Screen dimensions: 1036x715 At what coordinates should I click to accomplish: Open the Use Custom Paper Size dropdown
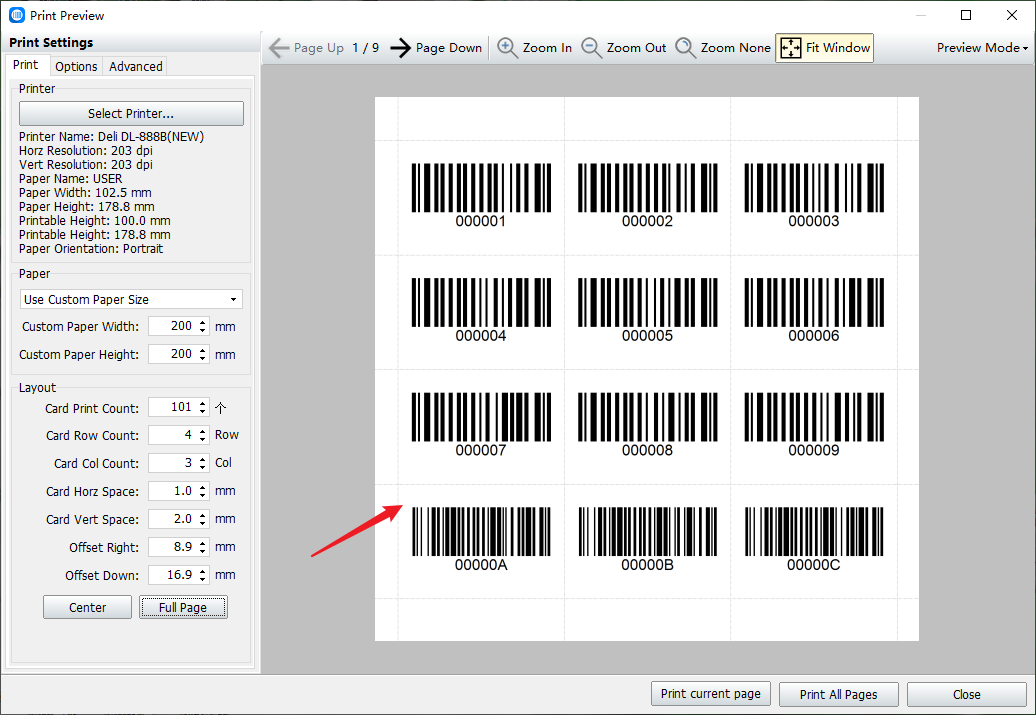pyautogui.click(x=131, y=299)
